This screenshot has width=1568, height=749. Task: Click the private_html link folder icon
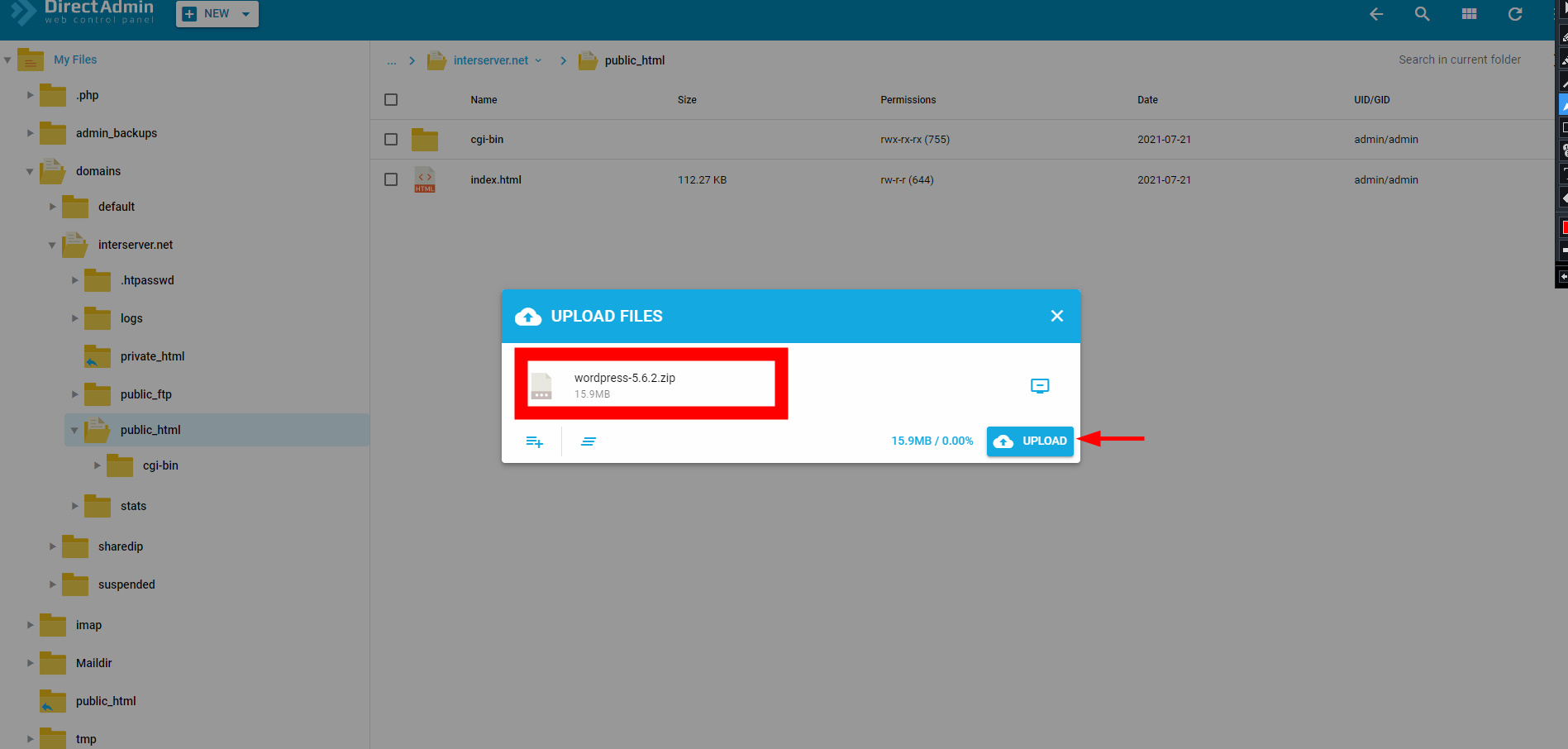tap(98, 356)
